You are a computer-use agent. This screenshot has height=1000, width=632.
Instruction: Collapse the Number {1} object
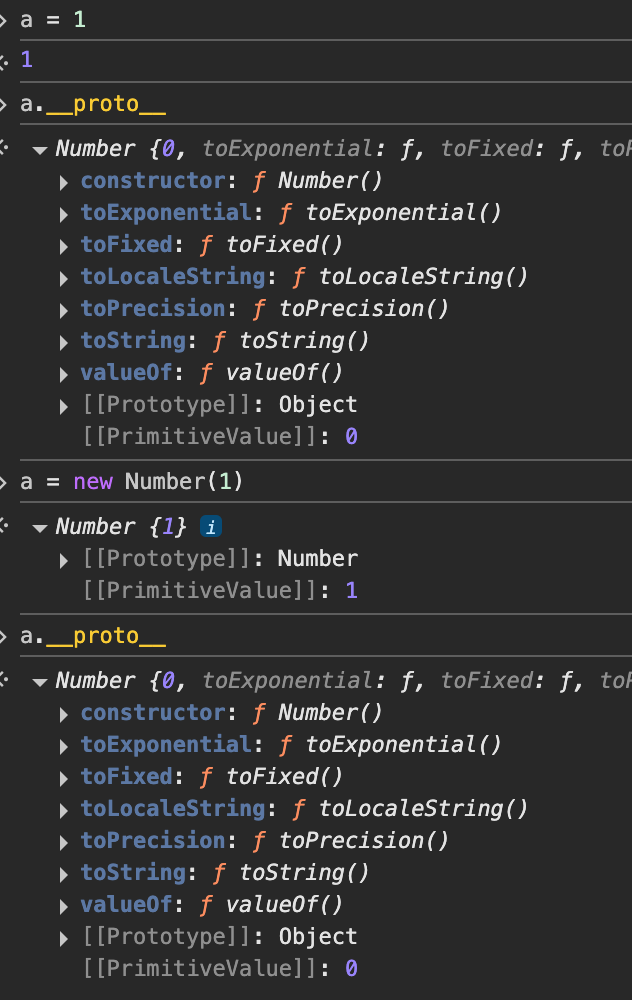tap(40, 527)
